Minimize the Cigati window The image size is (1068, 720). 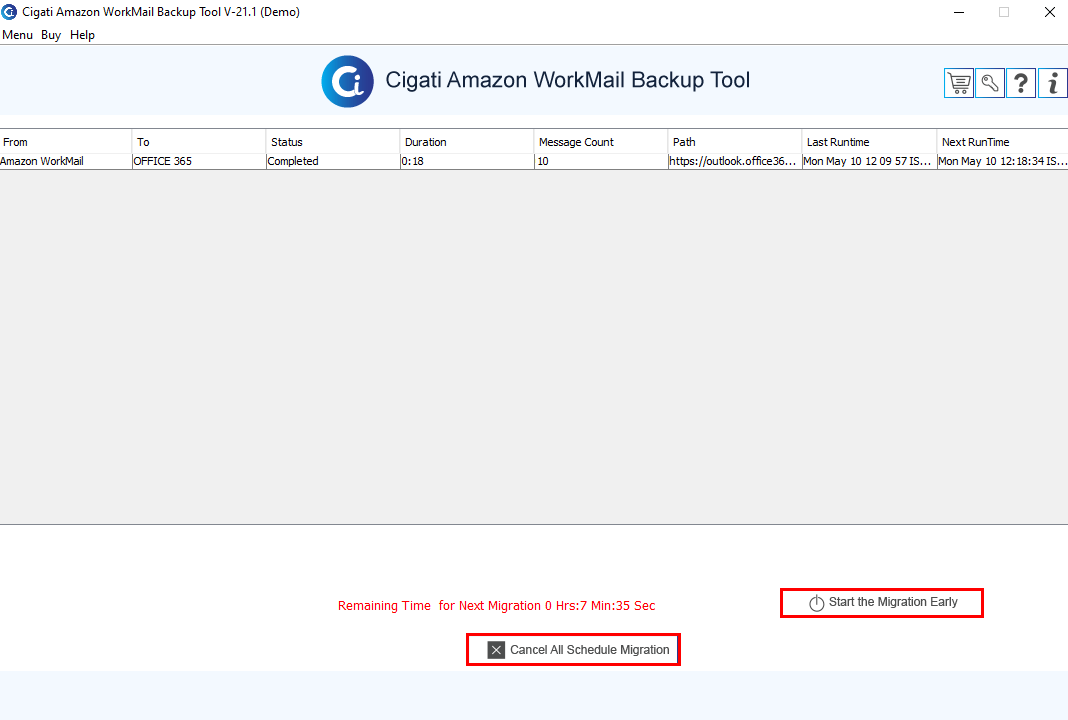[x=959, y=12]
